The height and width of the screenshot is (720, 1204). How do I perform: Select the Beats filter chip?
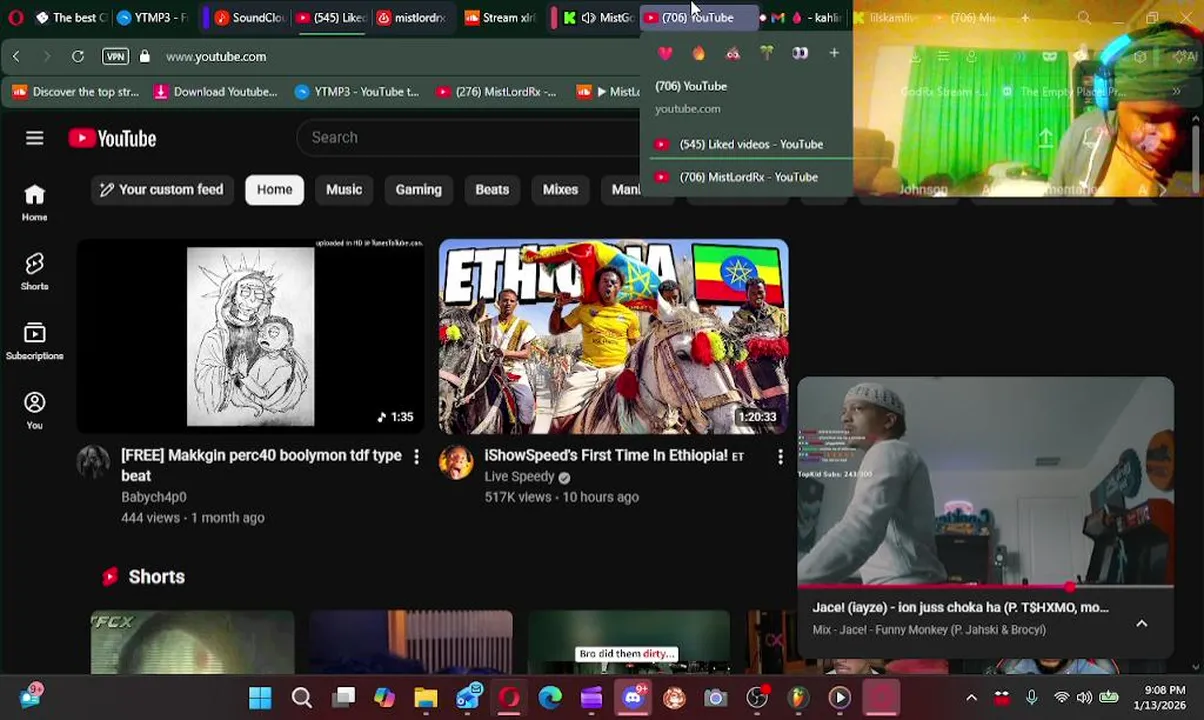click(492, 189)
